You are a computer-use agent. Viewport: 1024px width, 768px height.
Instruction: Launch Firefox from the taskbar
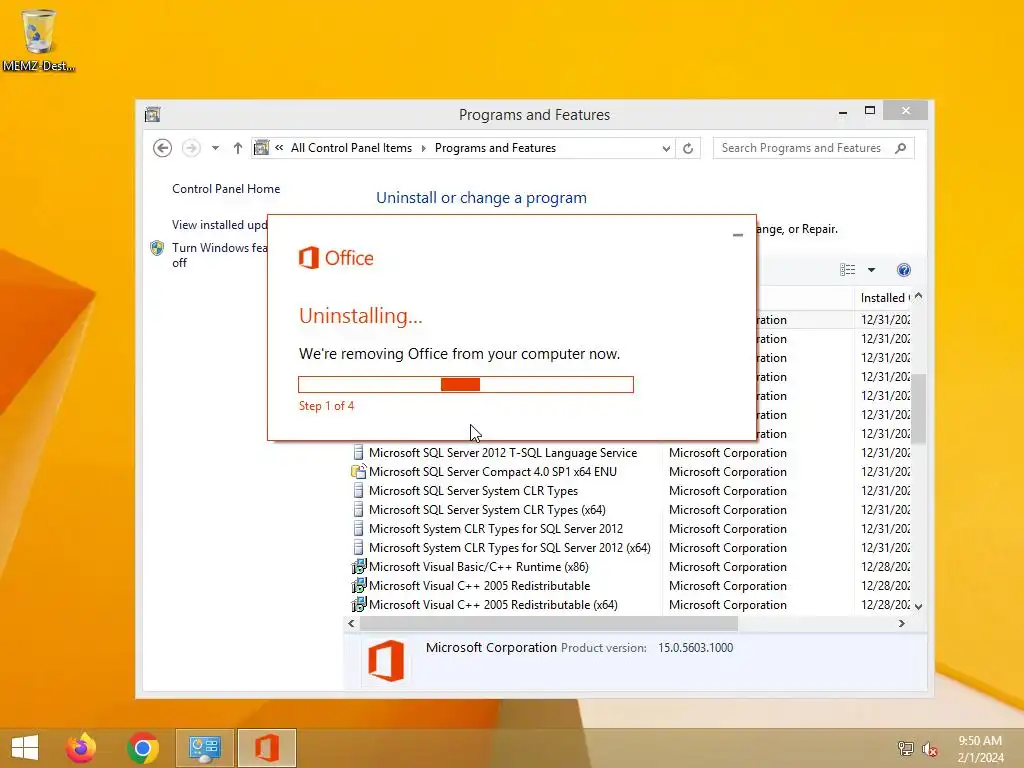(x=81, y=748)
